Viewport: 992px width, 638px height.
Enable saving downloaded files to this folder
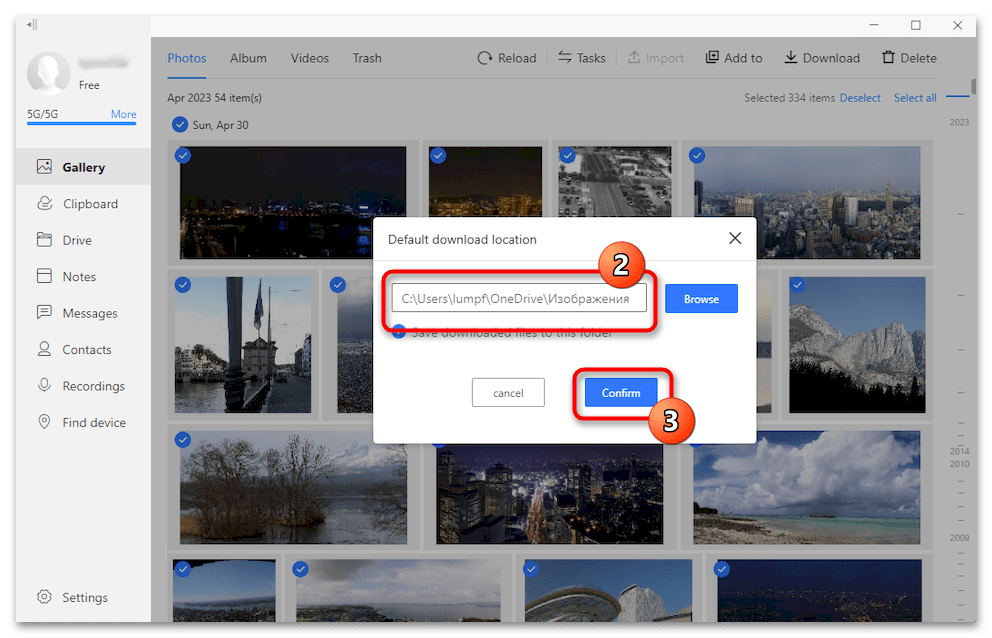(399, 333)
